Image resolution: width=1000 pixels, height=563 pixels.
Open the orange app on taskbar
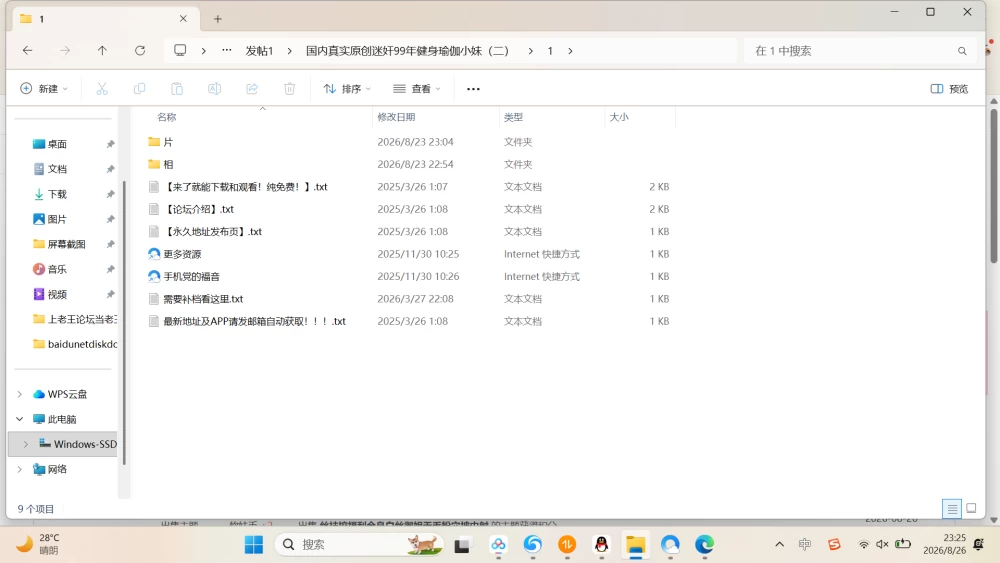click(x=566, y=545)
